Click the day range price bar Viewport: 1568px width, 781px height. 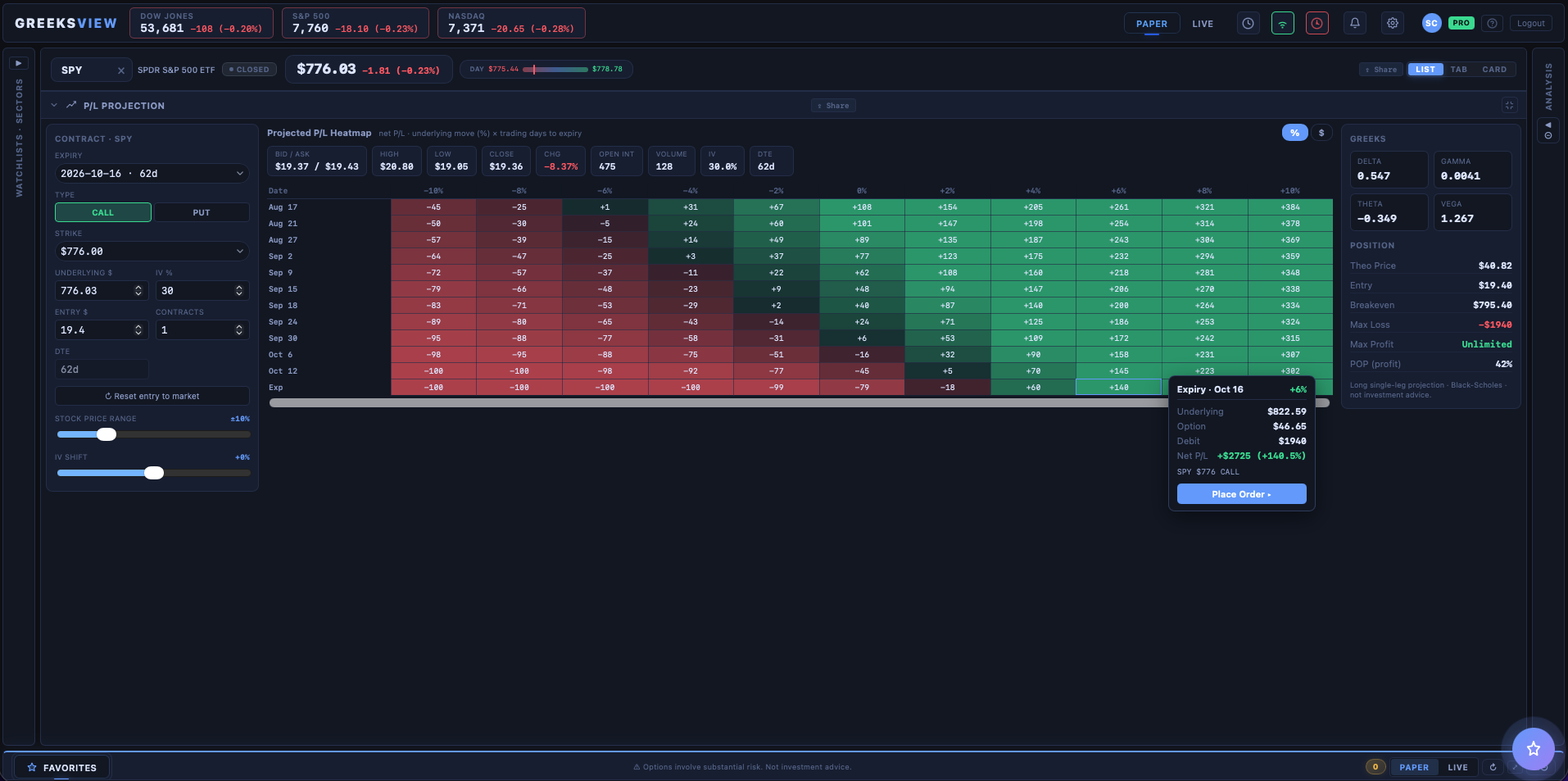(555, 70)
